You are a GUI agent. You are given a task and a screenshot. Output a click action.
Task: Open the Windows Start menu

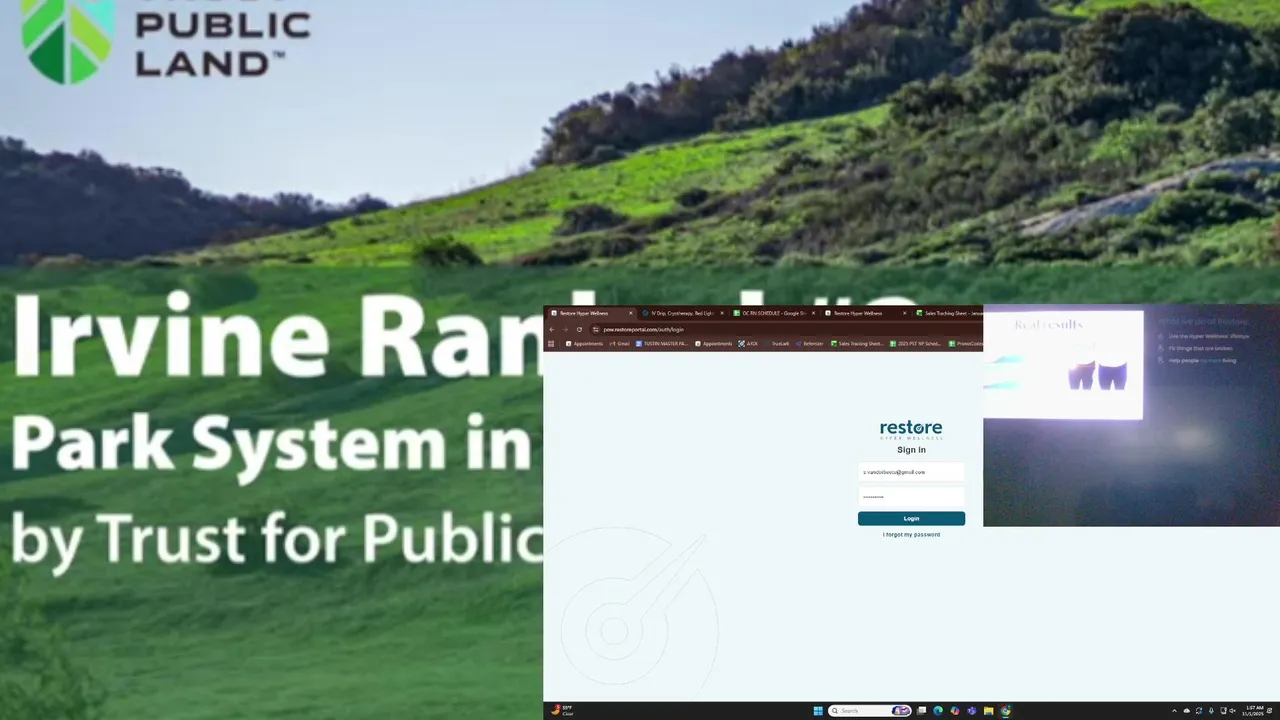coord(818,711)
